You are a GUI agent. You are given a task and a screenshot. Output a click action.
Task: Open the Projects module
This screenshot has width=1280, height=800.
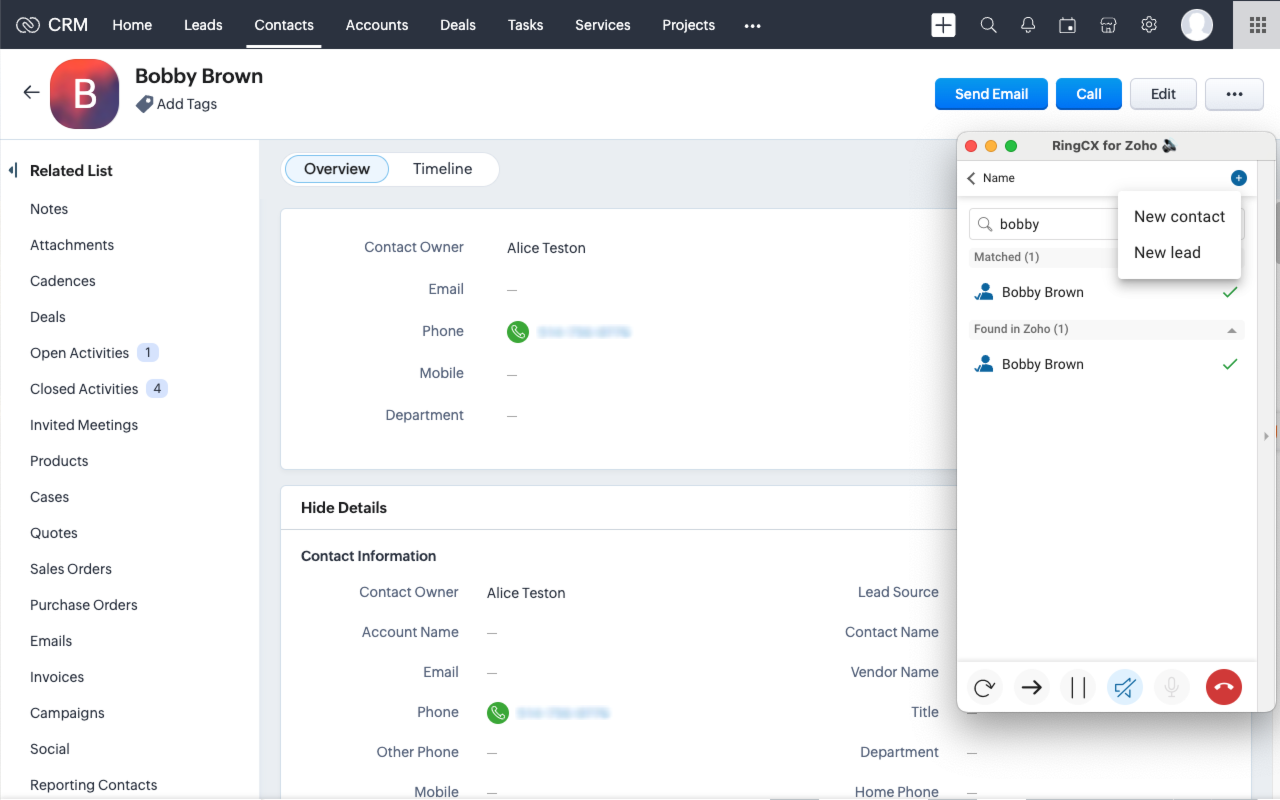tap(689, 25)
